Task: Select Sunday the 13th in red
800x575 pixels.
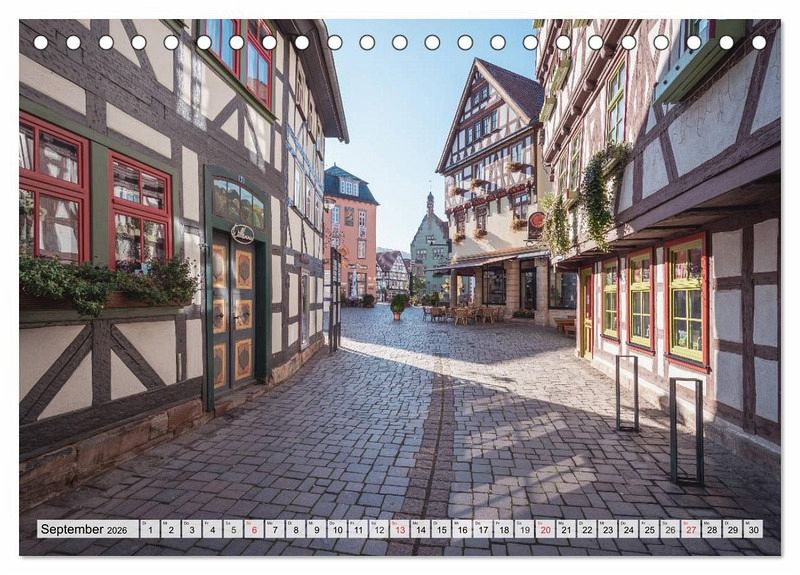Action: pyautogui.click(x=399, y=529)
